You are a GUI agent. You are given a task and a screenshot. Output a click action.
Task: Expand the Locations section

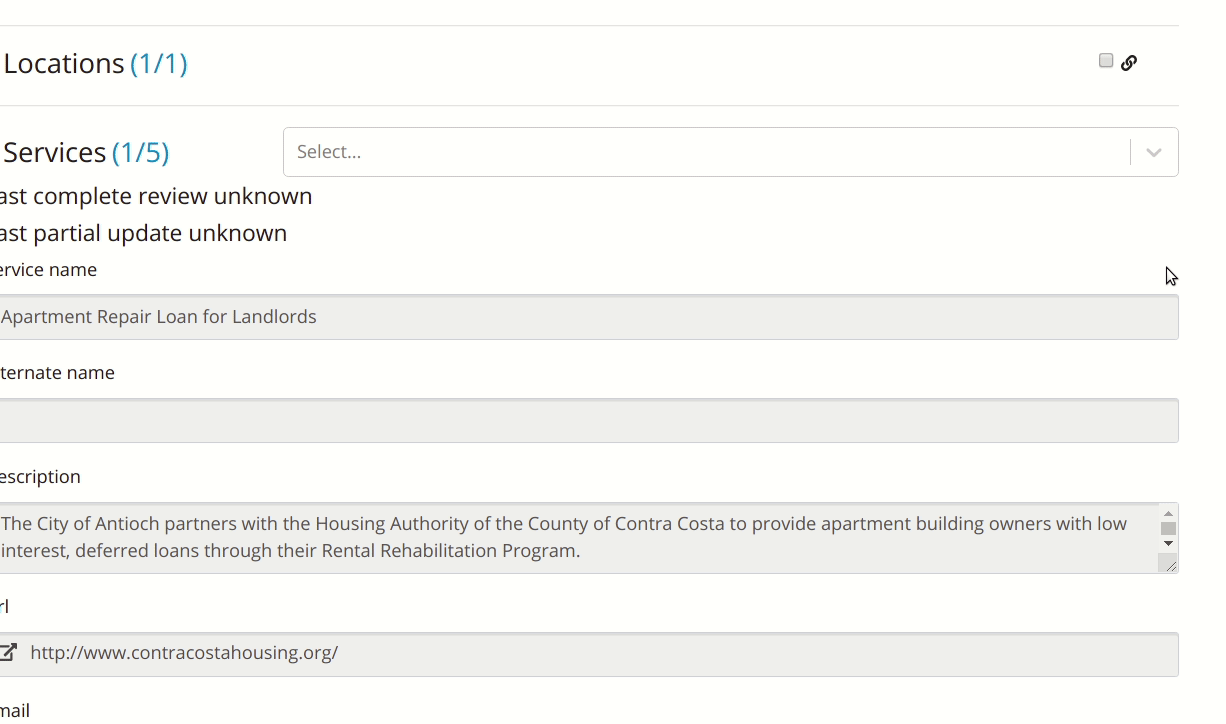coord(62,63)
